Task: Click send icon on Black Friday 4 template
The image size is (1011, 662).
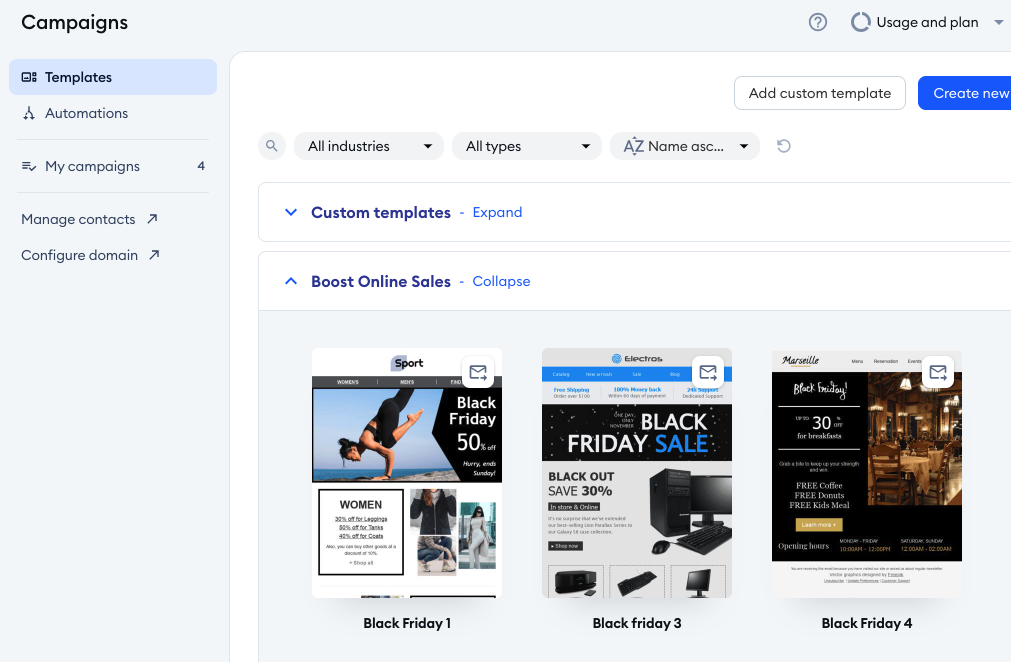Action: click(938, 373)
